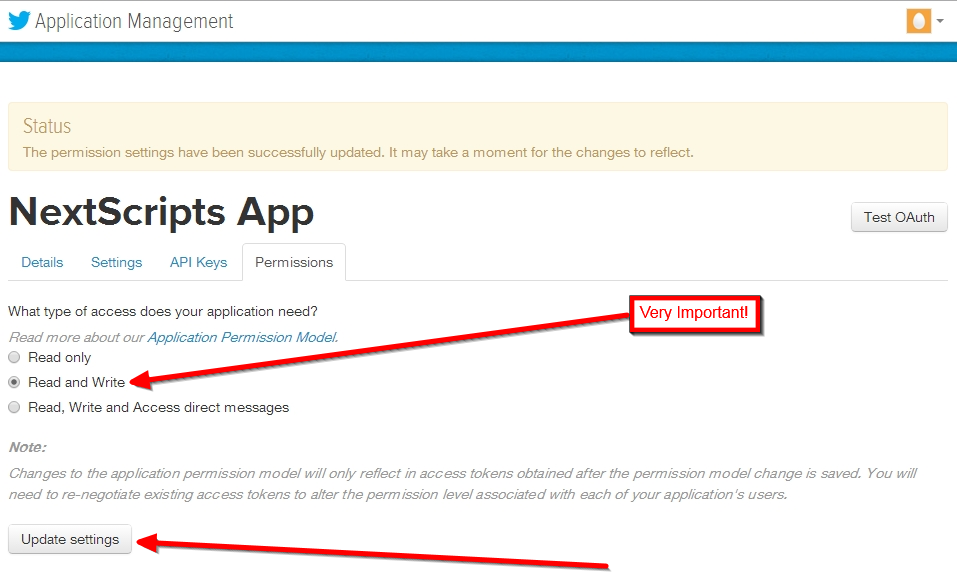The image size is (957, 576).
Task: Choose the Read and Write option
Action: click(14, 382)
